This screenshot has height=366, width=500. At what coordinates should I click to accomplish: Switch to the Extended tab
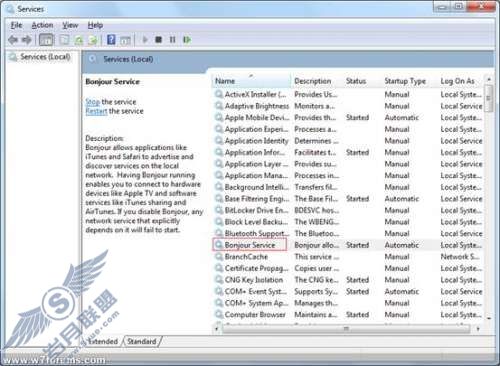[x=103, y=341]
